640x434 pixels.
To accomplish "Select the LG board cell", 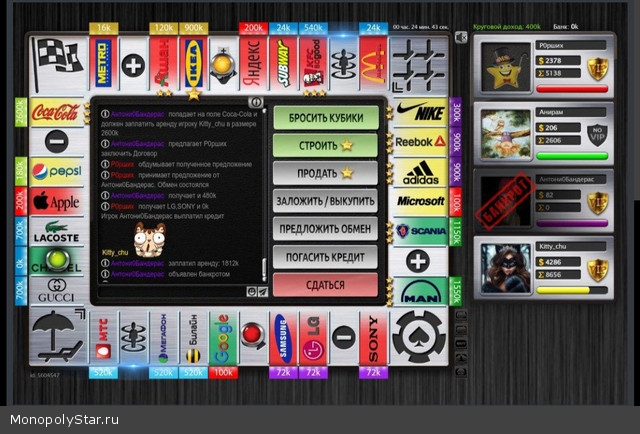I will [313, 338].
